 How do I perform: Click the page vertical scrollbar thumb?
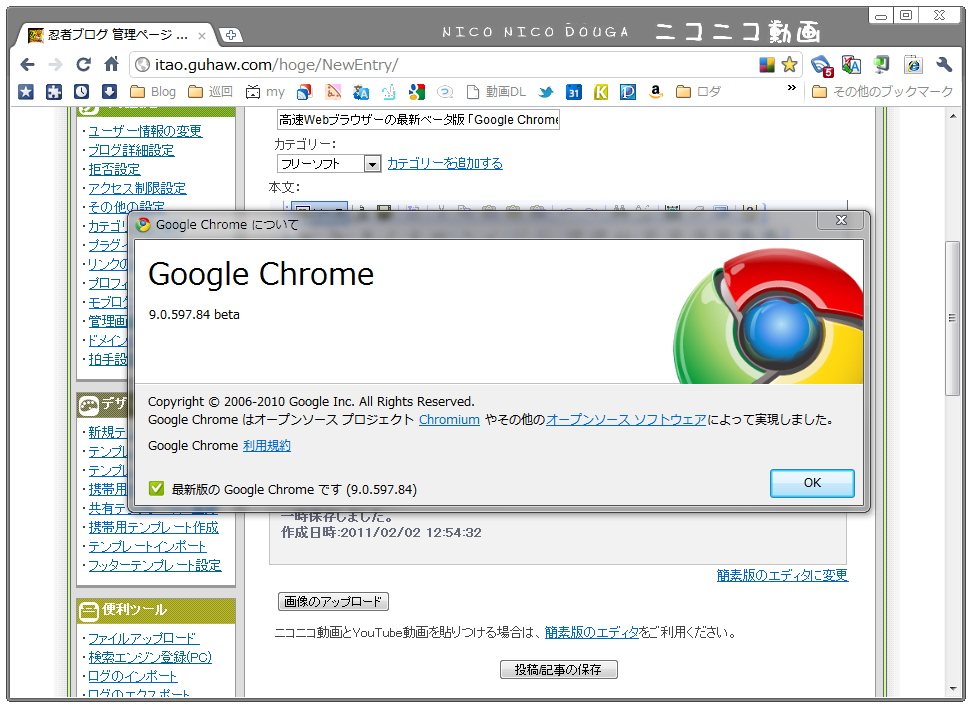click(x=952, y=318)
